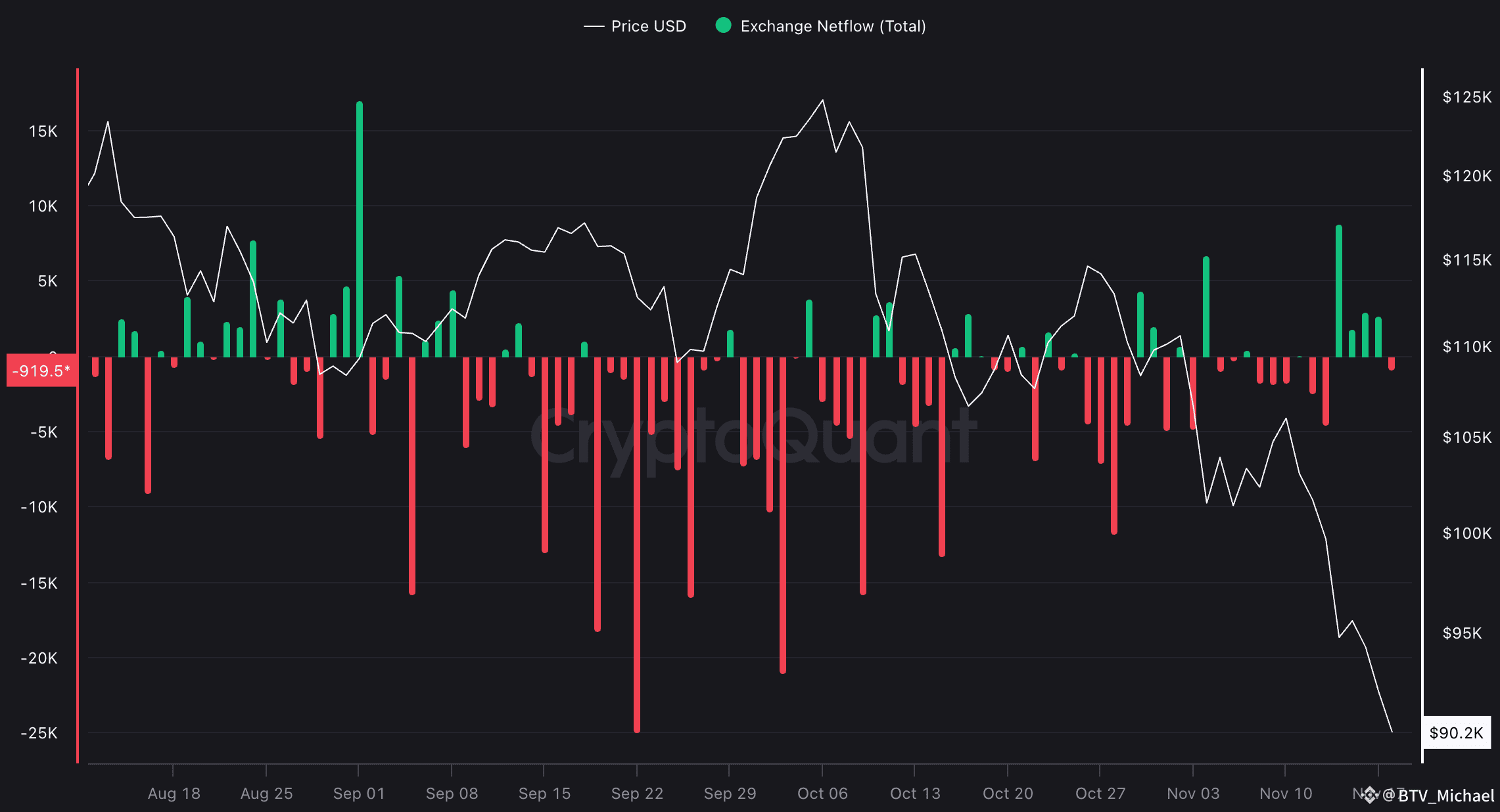The image size is (1500, 812).
Task: Click the Aug 18 date tick label
Action: click(174, 794)
